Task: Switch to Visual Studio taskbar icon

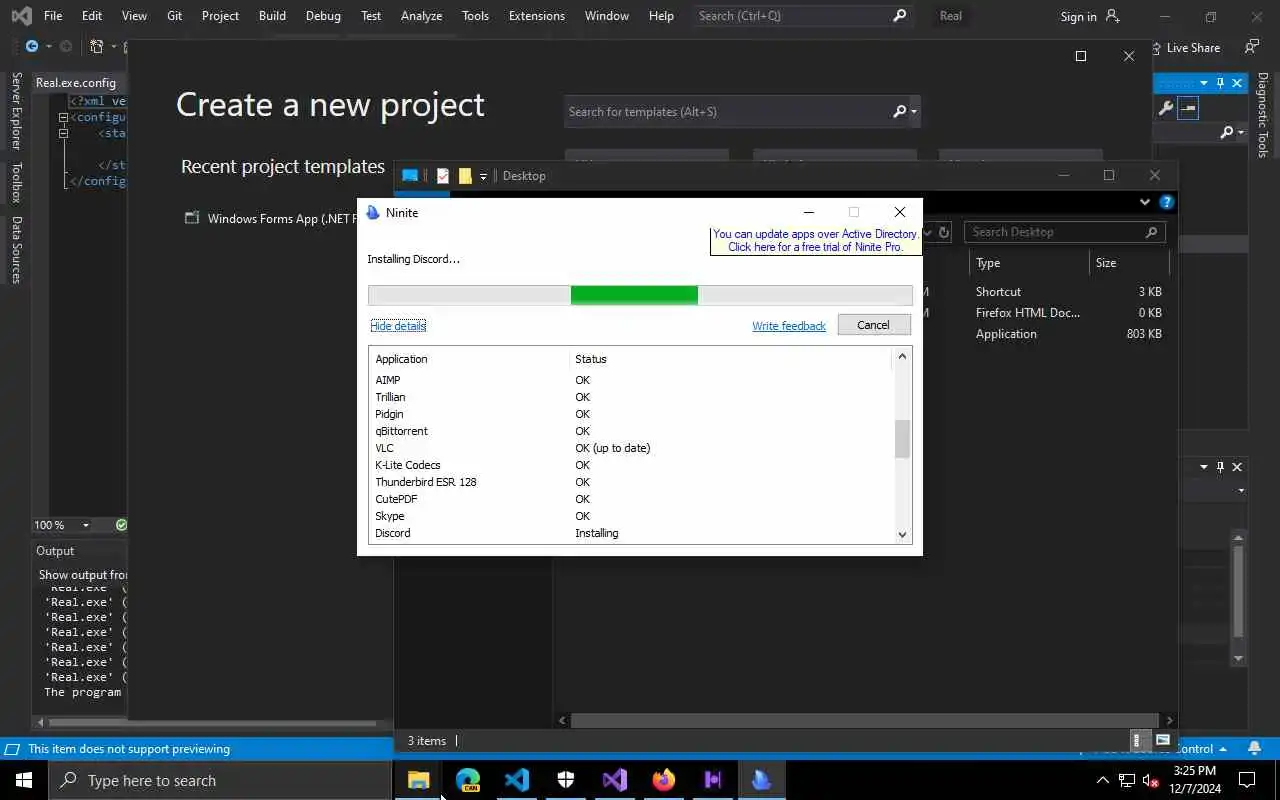Action: coord(615,780)
